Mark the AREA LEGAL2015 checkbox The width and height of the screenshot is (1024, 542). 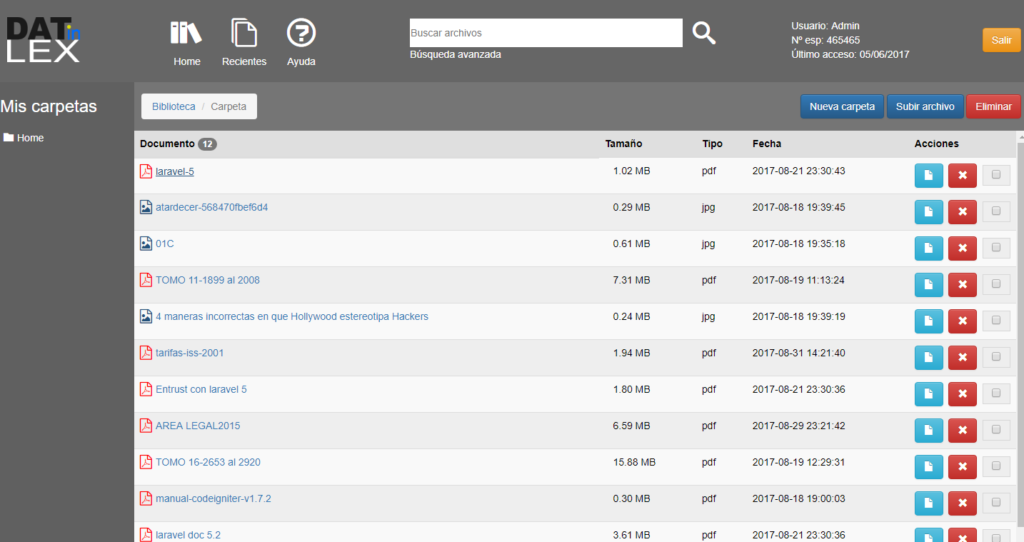(996, 429)
